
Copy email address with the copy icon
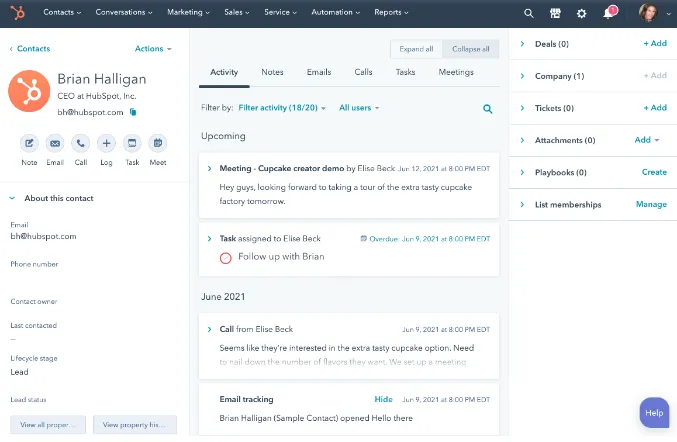click(x=133, y=112)
